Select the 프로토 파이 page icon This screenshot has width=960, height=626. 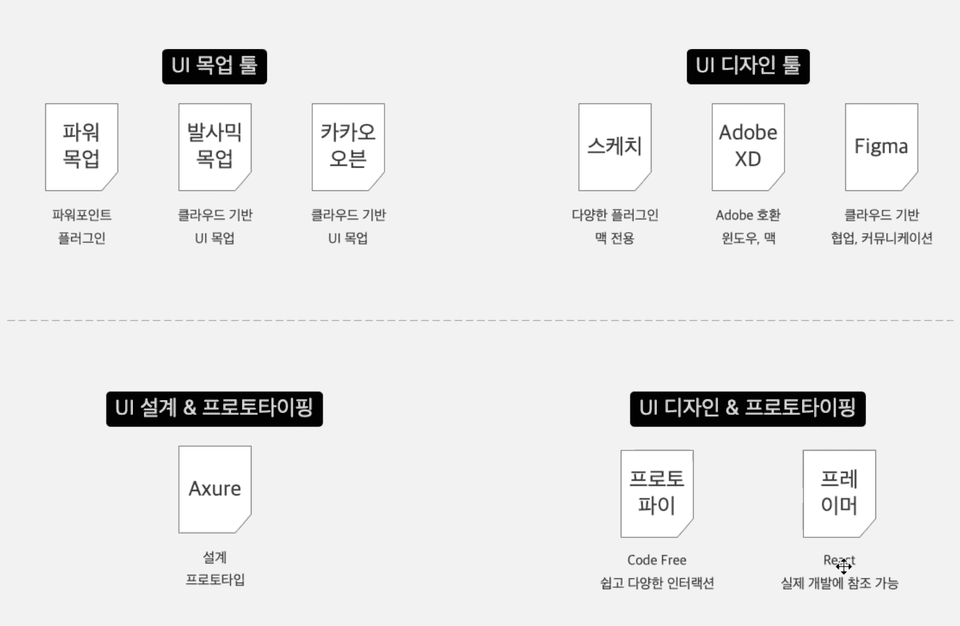[x=657, y=494]
